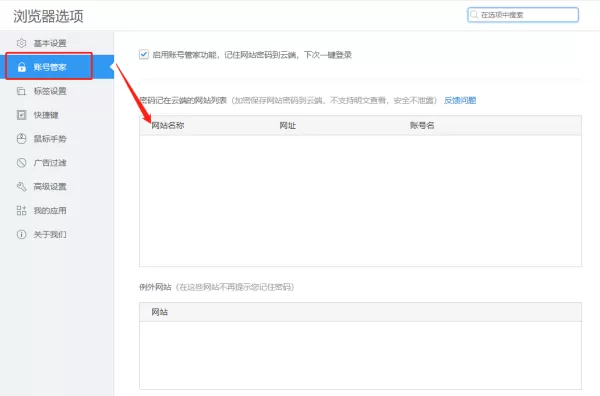Click the shortcut icon beside 快捷键
The width and height of the screenshot is (600, 396).
tap(21, 115)
